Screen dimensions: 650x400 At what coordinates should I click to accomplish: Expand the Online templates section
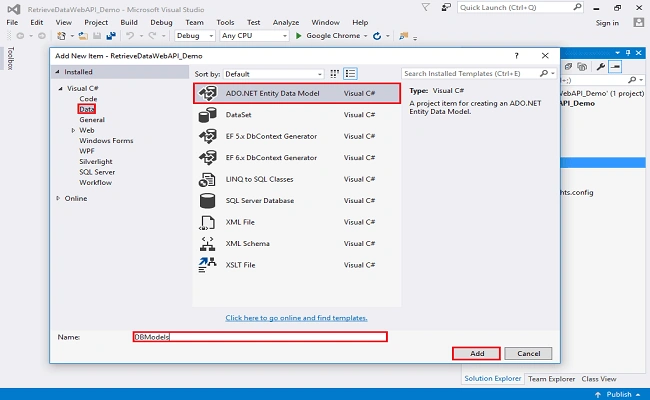click(x=58, y=198)
